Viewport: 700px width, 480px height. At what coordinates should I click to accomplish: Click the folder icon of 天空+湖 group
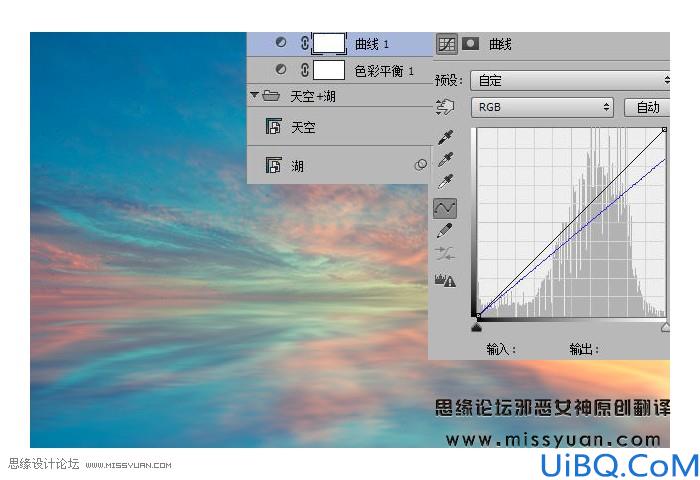271,95
